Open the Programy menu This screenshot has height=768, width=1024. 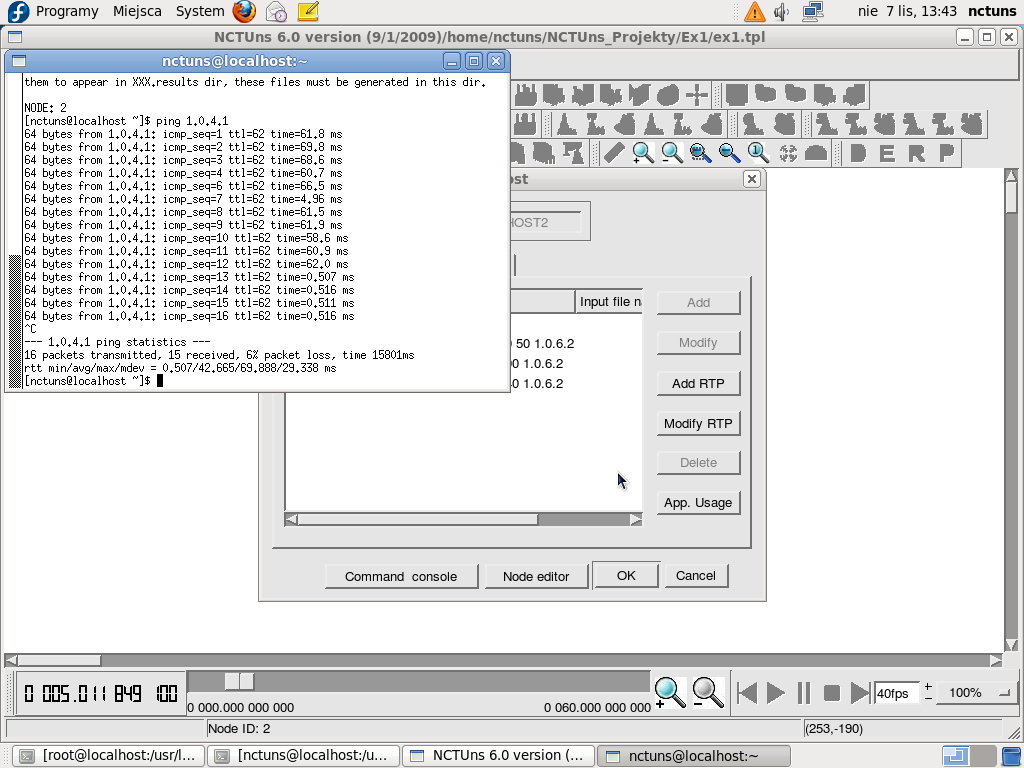point(67,11)
